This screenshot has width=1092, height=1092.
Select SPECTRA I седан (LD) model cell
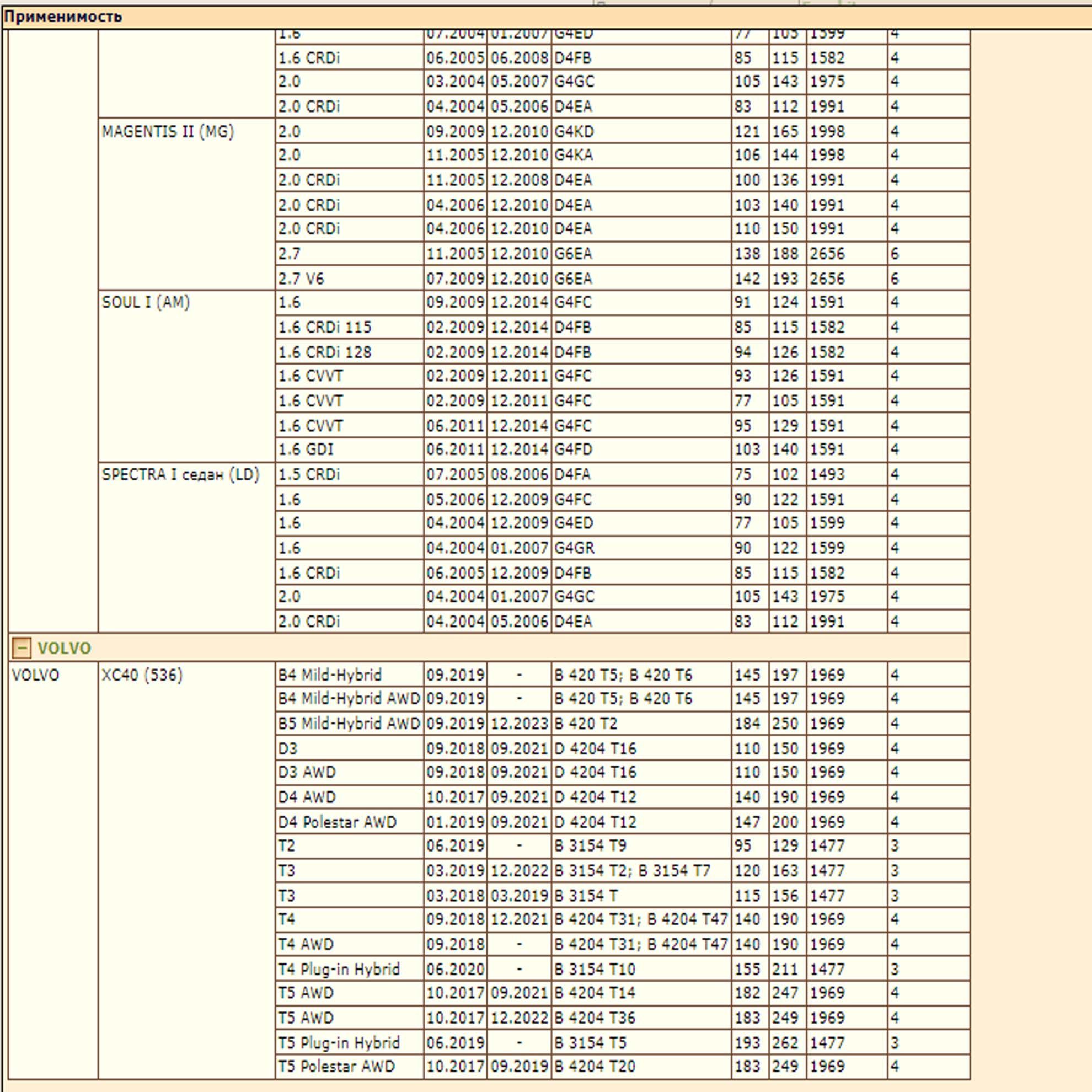(180, 474)
